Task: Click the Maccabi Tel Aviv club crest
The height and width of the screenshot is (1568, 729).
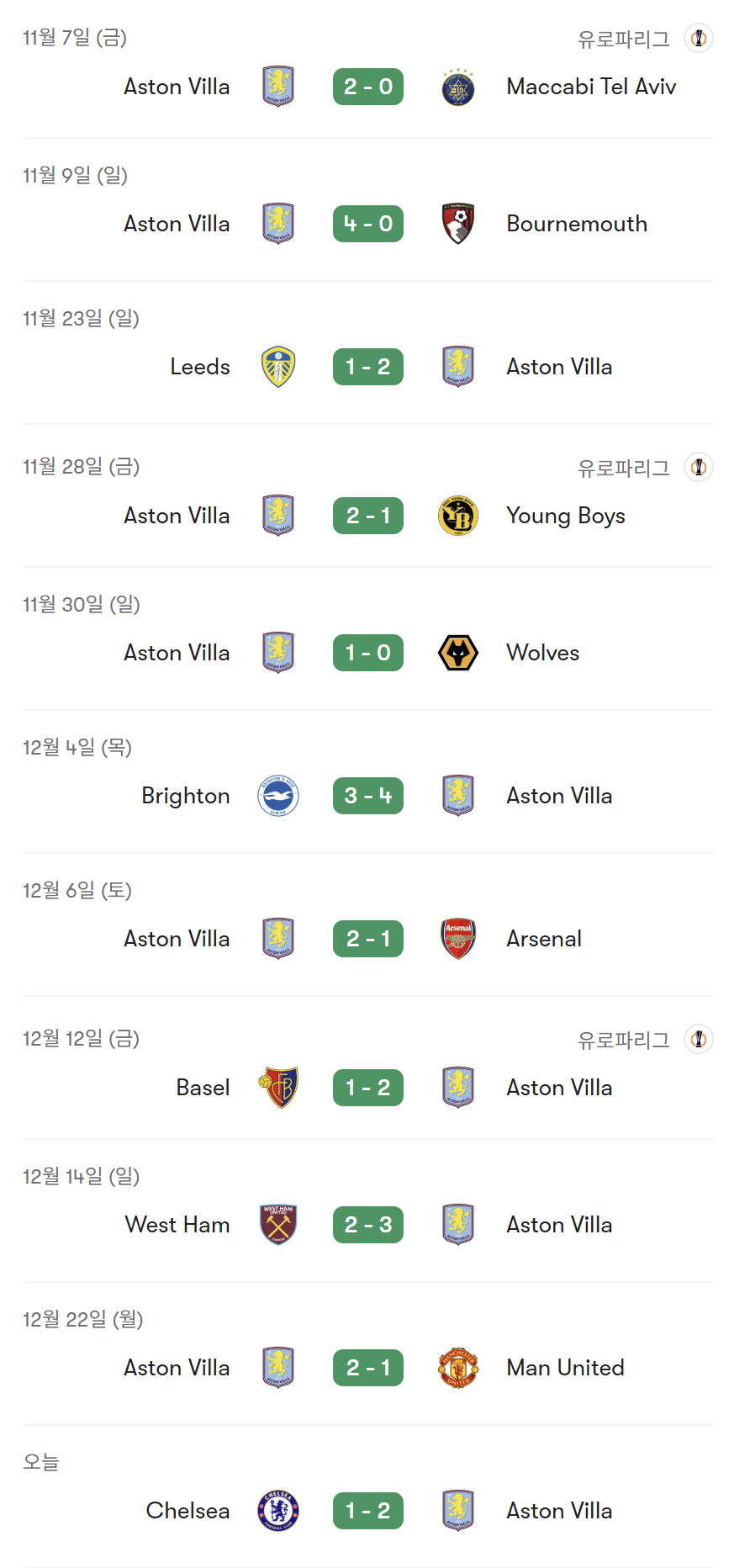Action: tap(457, 87)
